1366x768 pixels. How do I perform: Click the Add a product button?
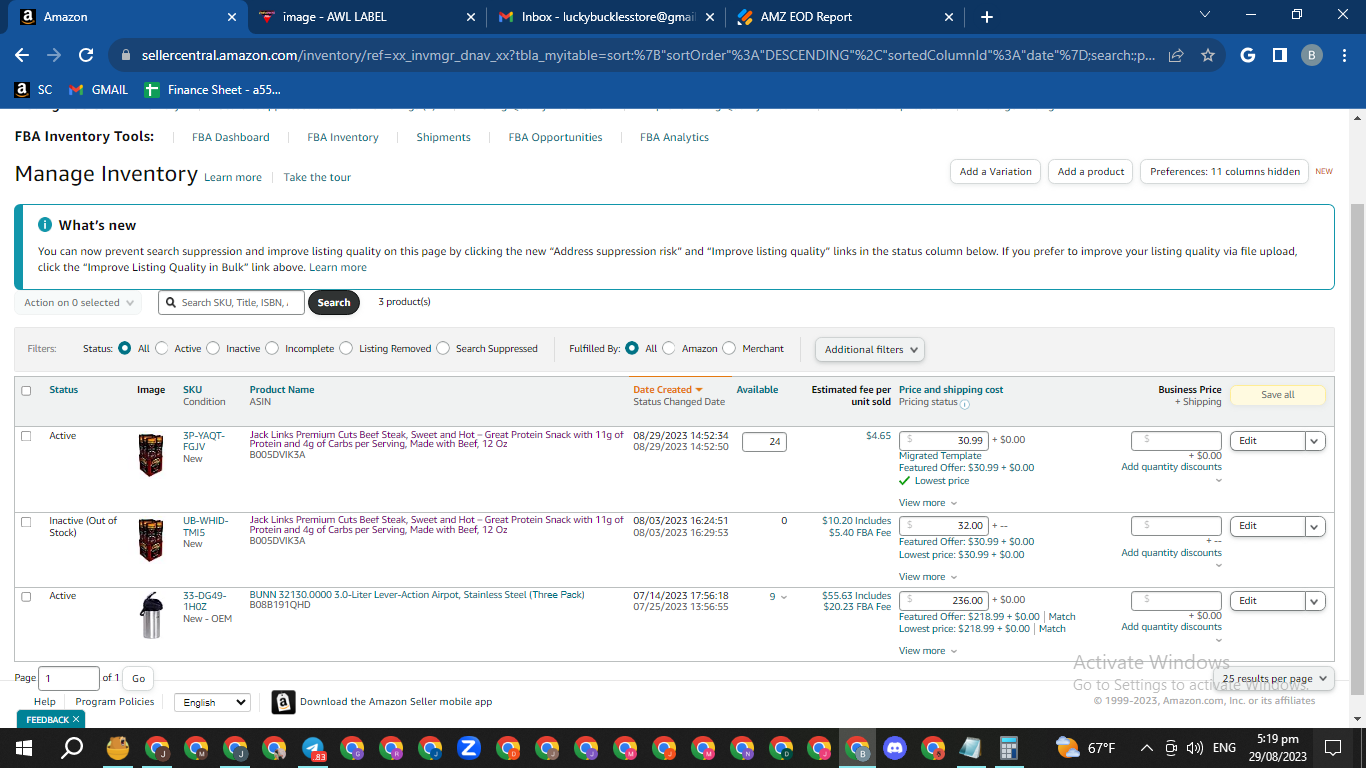tap(1091, 172)
